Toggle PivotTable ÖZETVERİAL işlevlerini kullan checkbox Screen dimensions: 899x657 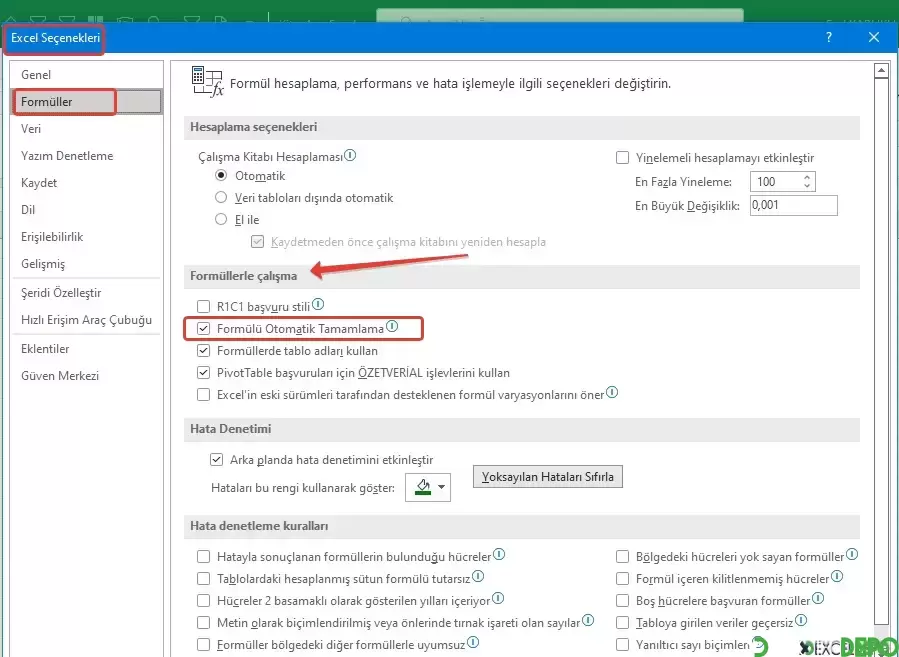tap(204, 373)
